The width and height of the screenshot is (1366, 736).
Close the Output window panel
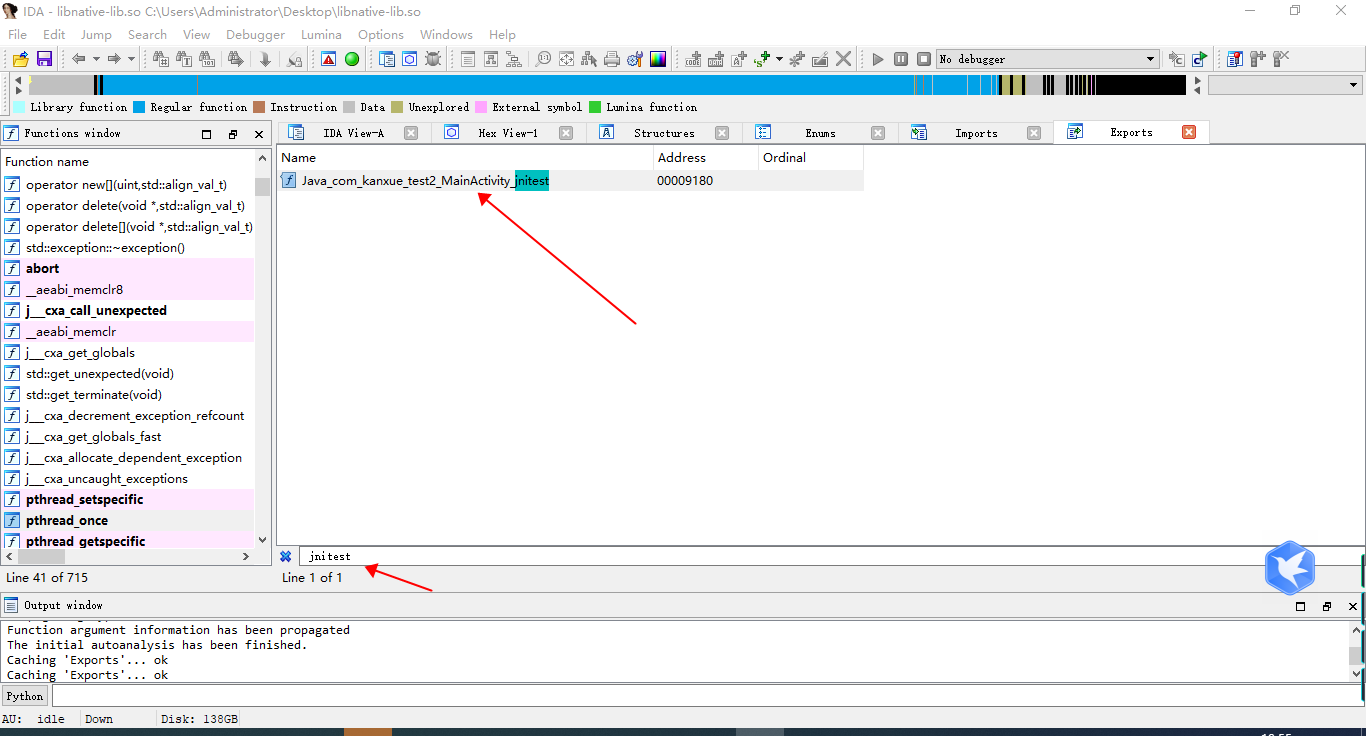pos(1353,606)
